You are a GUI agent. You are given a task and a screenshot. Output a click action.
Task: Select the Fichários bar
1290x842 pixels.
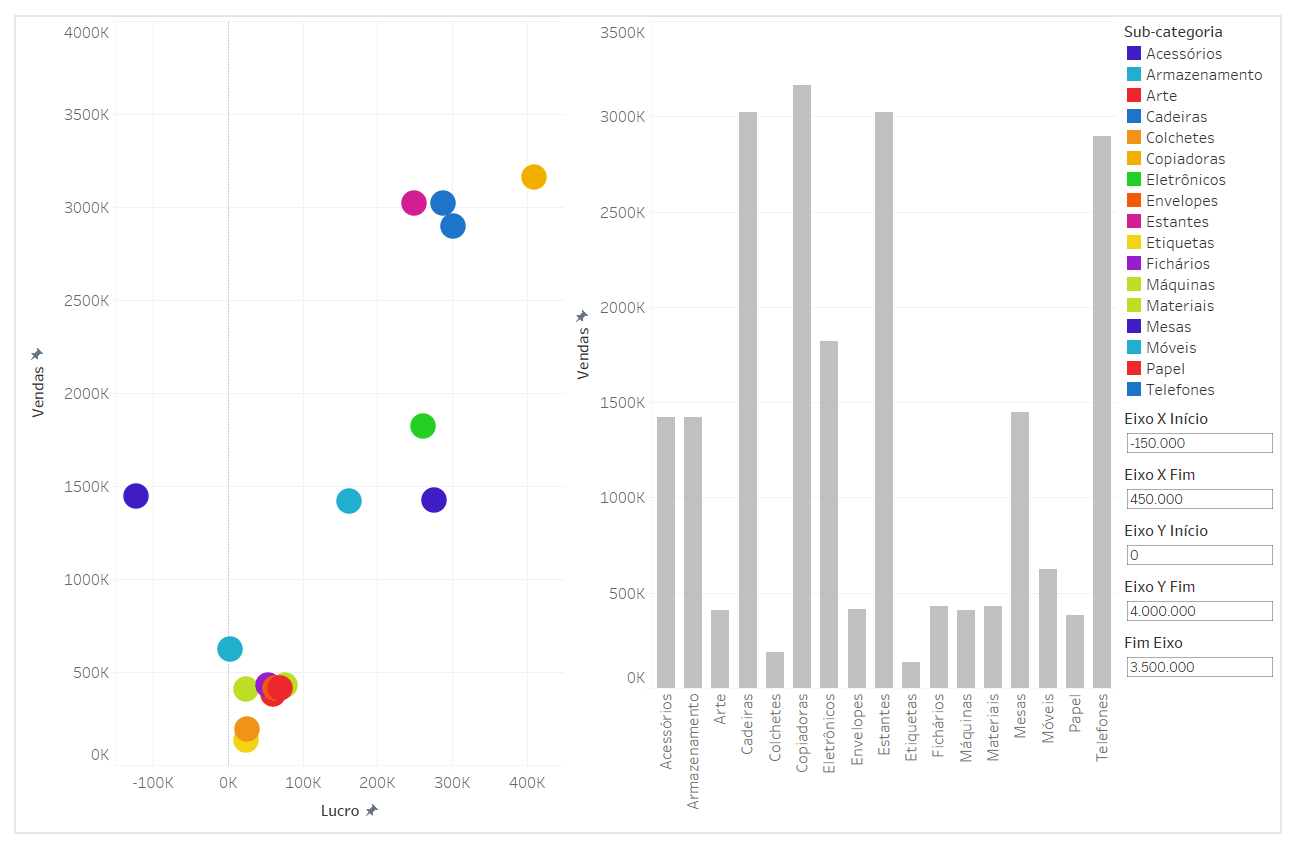pos(938,647)
